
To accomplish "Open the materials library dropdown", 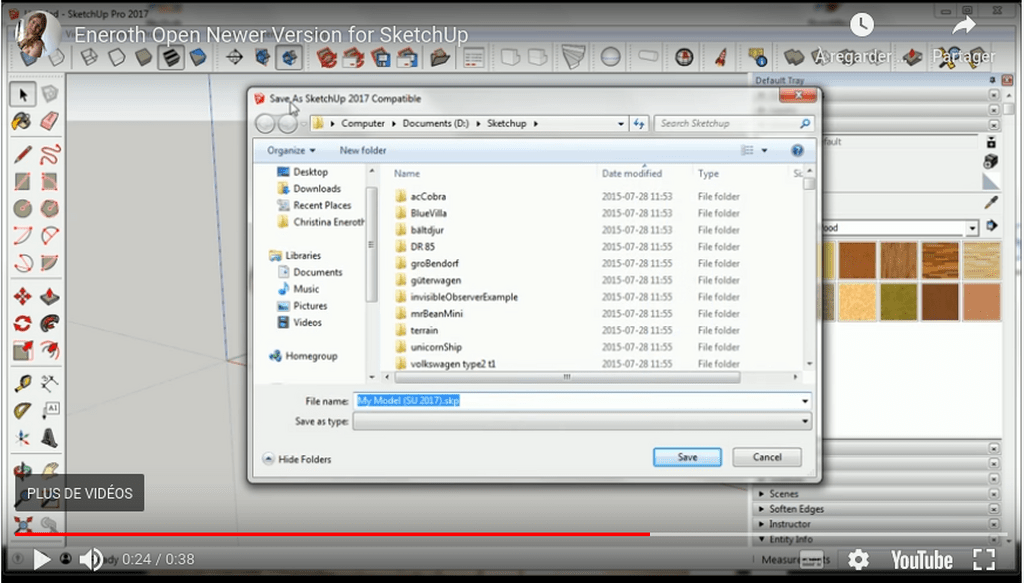I will [x=972, y=228].
